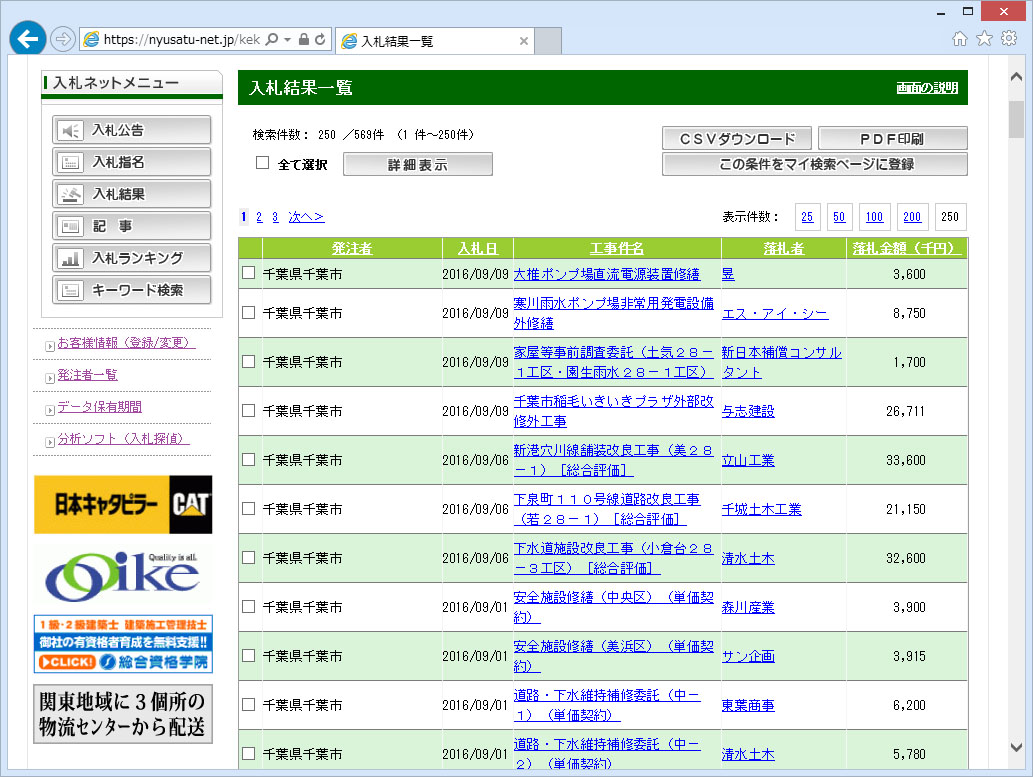Open 発注者一覧 link

pos(88,375)
